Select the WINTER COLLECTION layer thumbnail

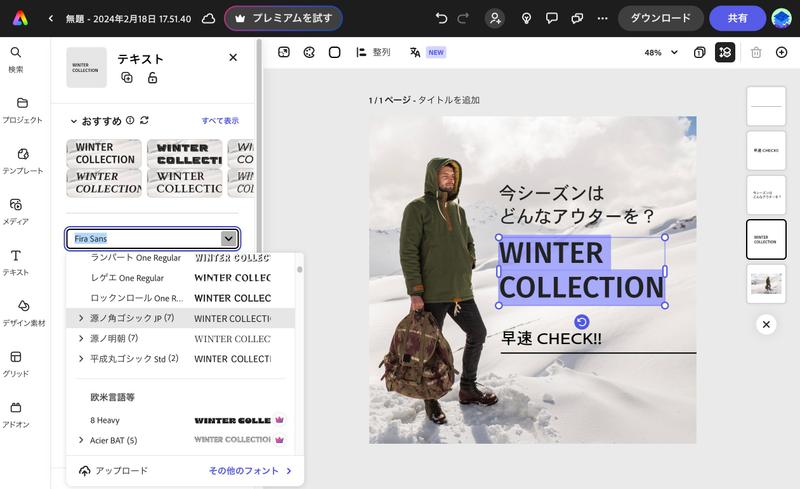click(x=766, y=240)
